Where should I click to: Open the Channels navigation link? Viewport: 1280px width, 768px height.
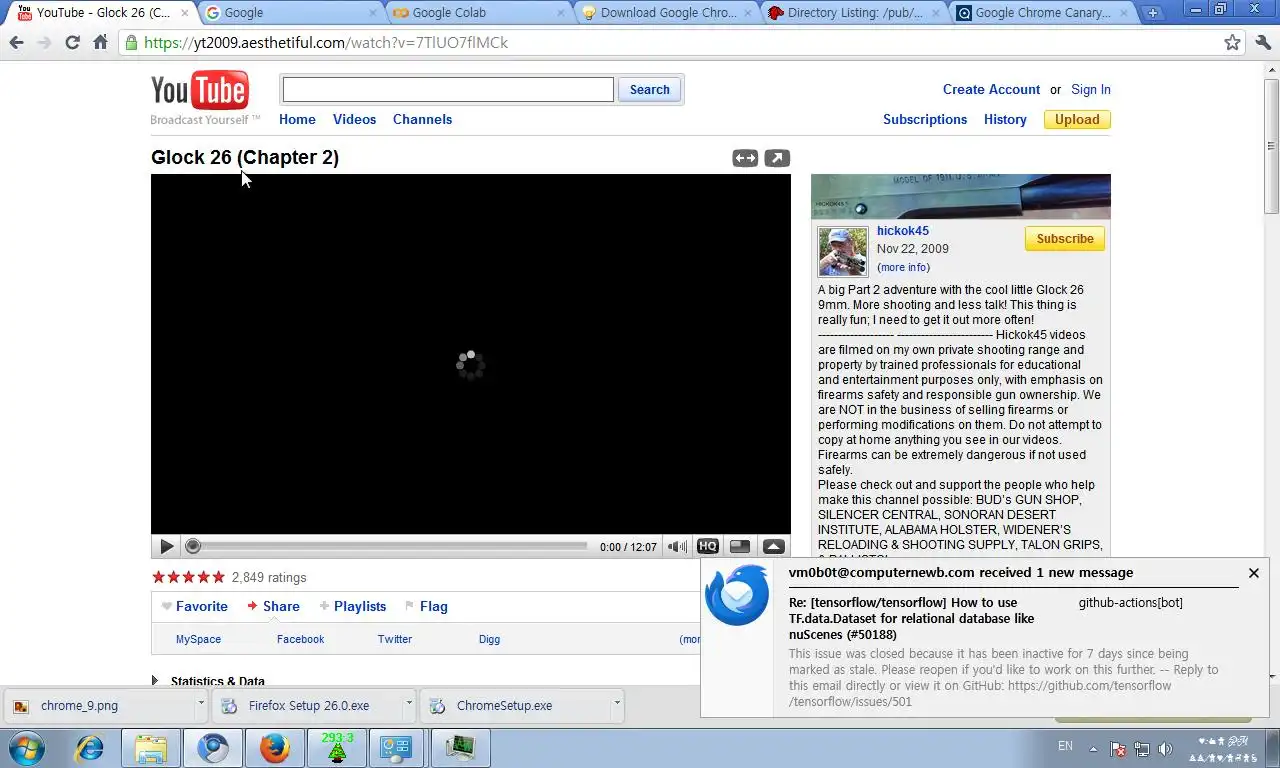[422, 119]
